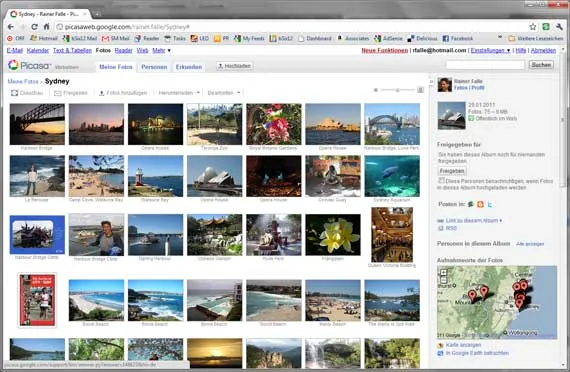Open the Dashboard bookmark
The image size is (570, 372).
(x=315, y=38)
